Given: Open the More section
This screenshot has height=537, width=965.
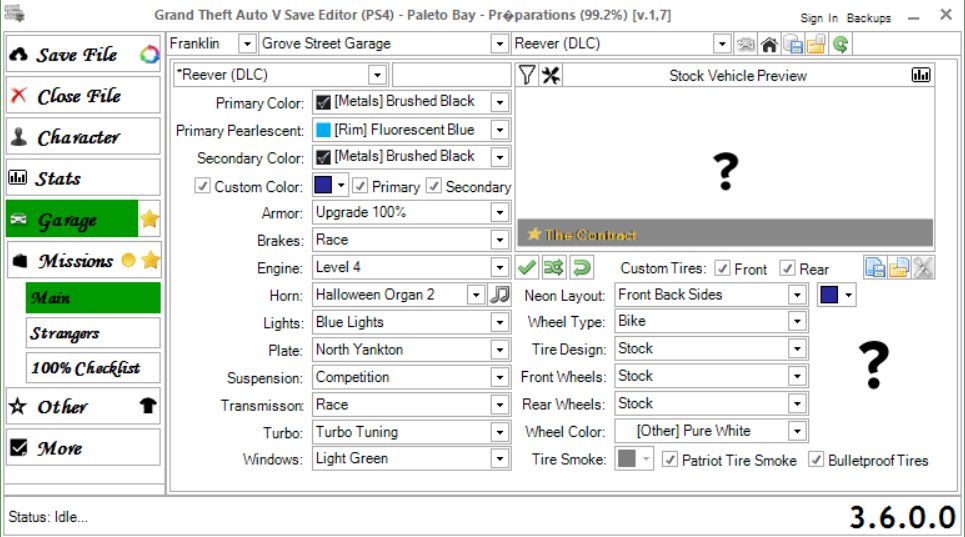Looking at the screenshot, I should [x=83, y=448].
